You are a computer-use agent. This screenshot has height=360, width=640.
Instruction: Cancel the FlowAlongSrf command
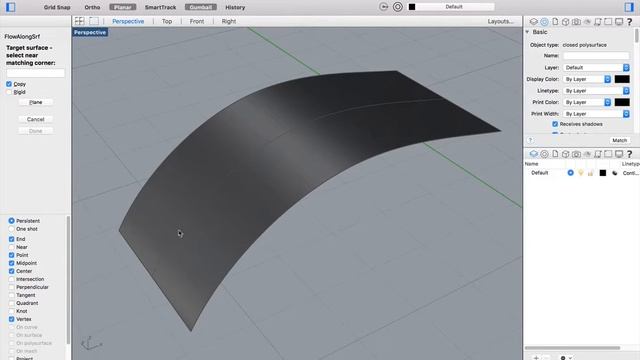(x=36, y=119)
